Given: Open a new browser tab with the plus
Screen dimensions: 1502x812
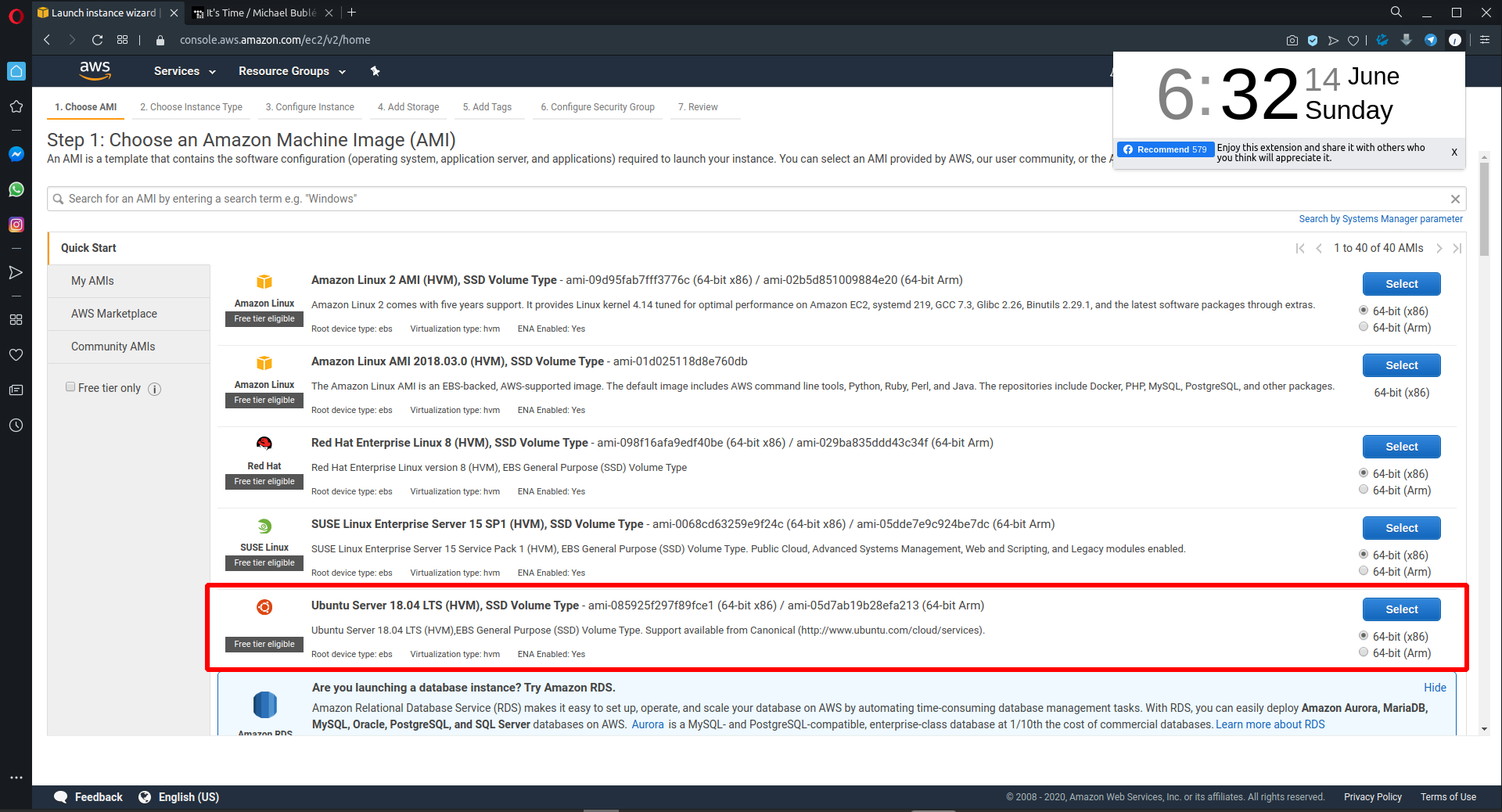Looking at the screenshot, I should click(352, 13).
